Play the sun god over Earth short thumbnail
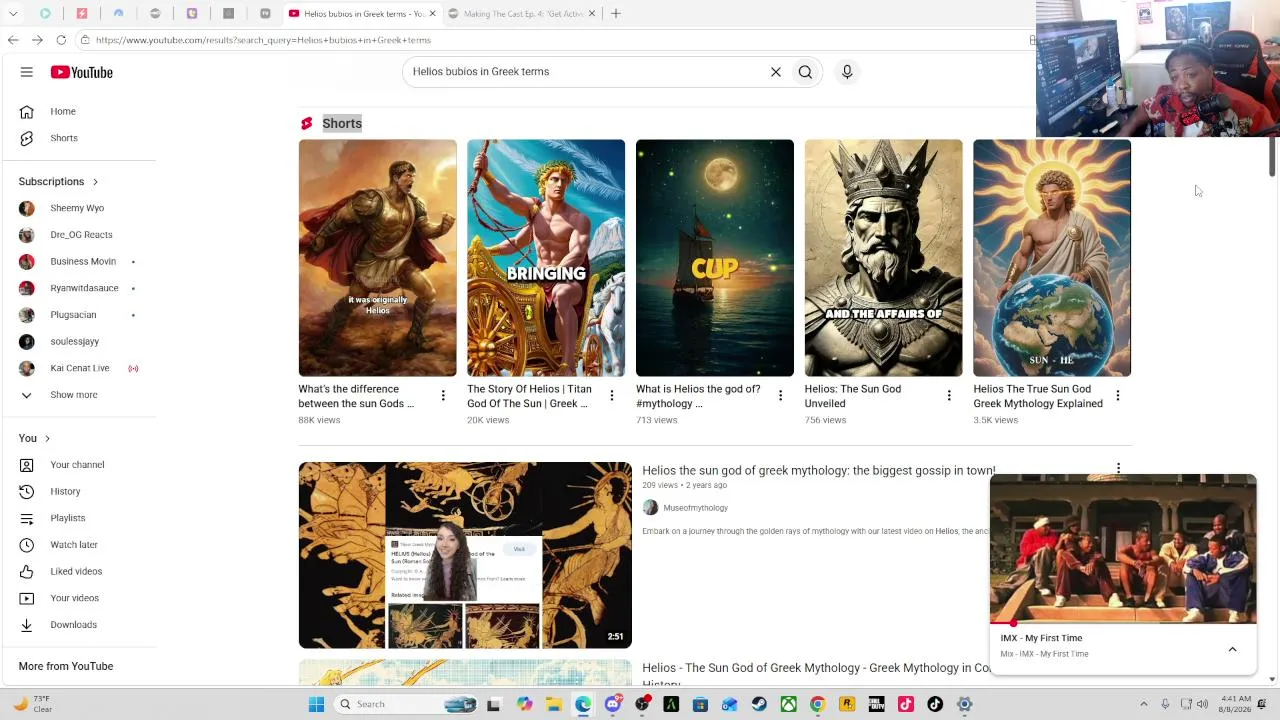This screenshot has height=720, width=1280. [1052, 258]
